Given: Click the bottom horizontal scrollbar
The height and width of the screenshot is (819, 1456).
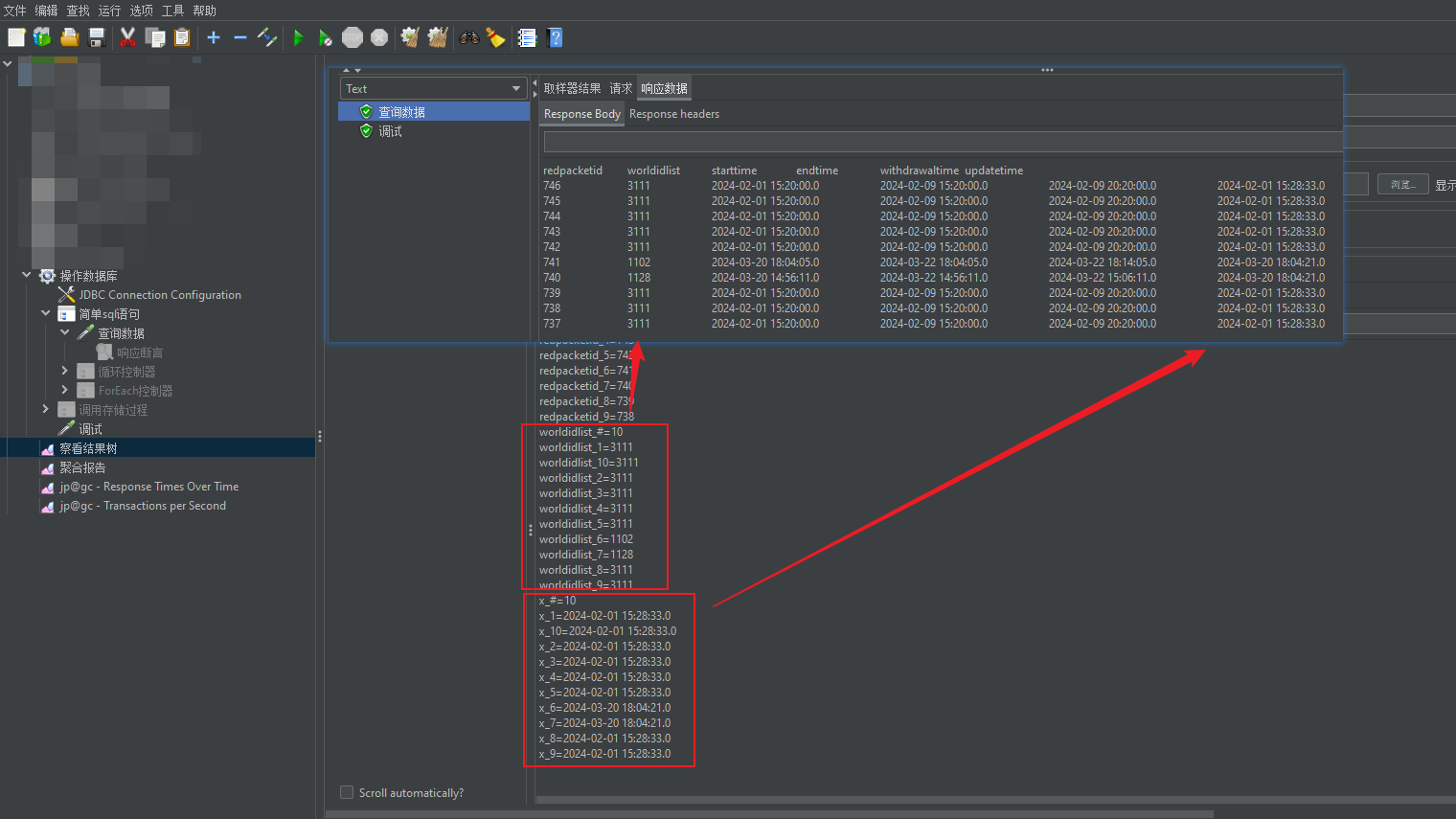Looking at the screenshot, I should pyautogui.click(x=769, y=814).
